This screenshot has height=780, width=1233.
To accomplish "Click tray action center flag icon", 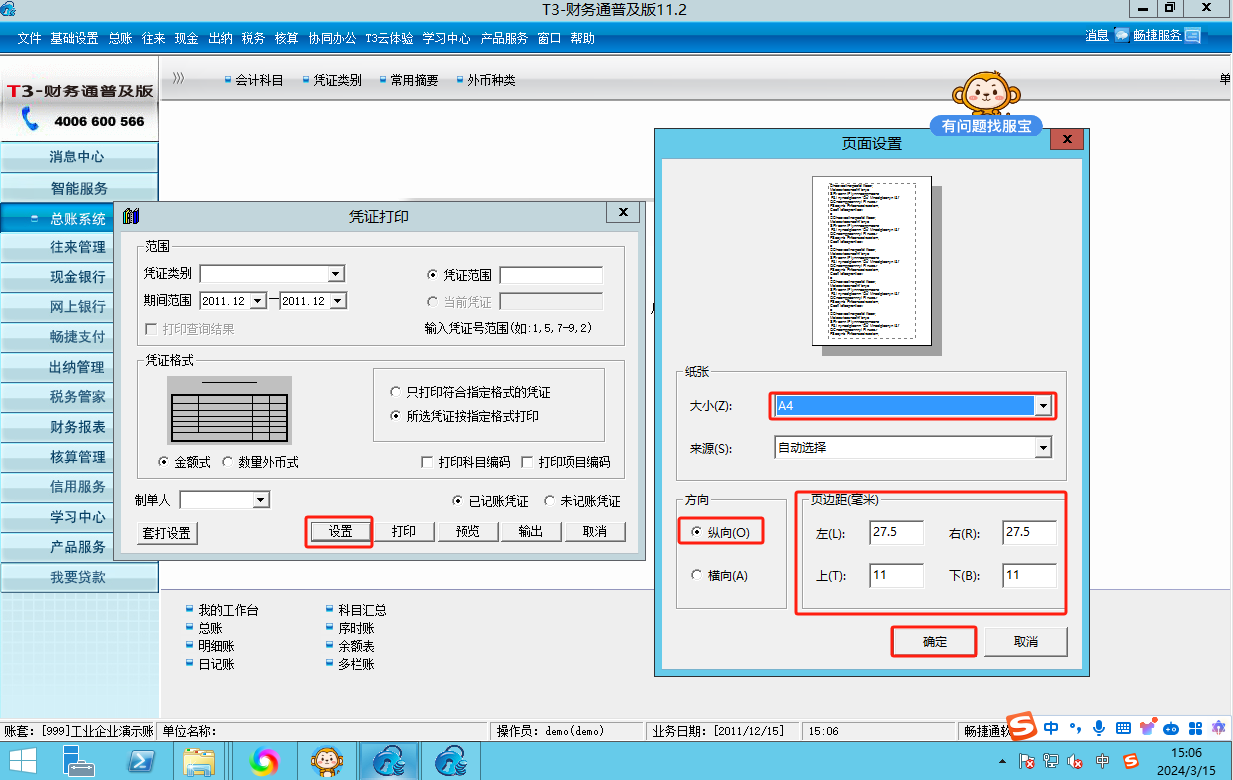I will click(x=1026, y=762).
